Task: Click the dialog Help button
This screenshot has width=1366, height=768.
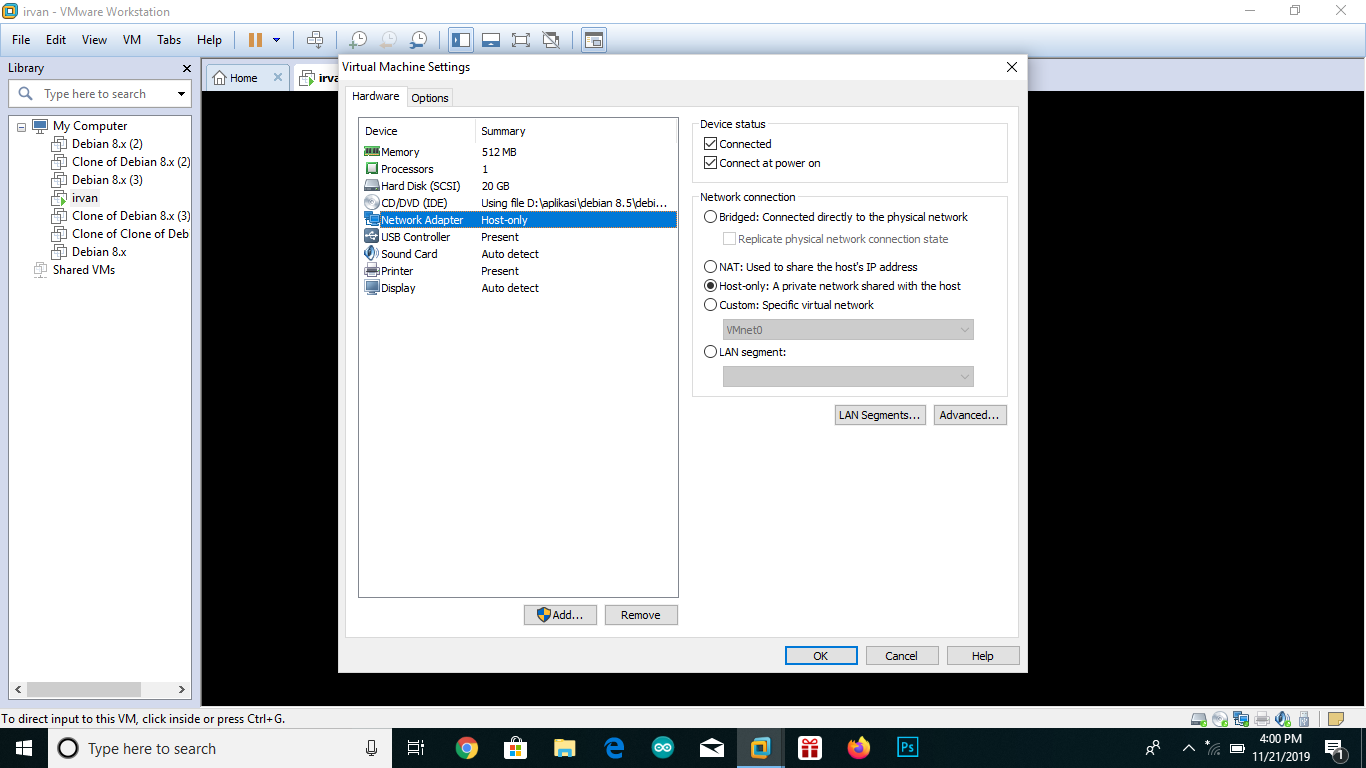Action: (983, 656)
